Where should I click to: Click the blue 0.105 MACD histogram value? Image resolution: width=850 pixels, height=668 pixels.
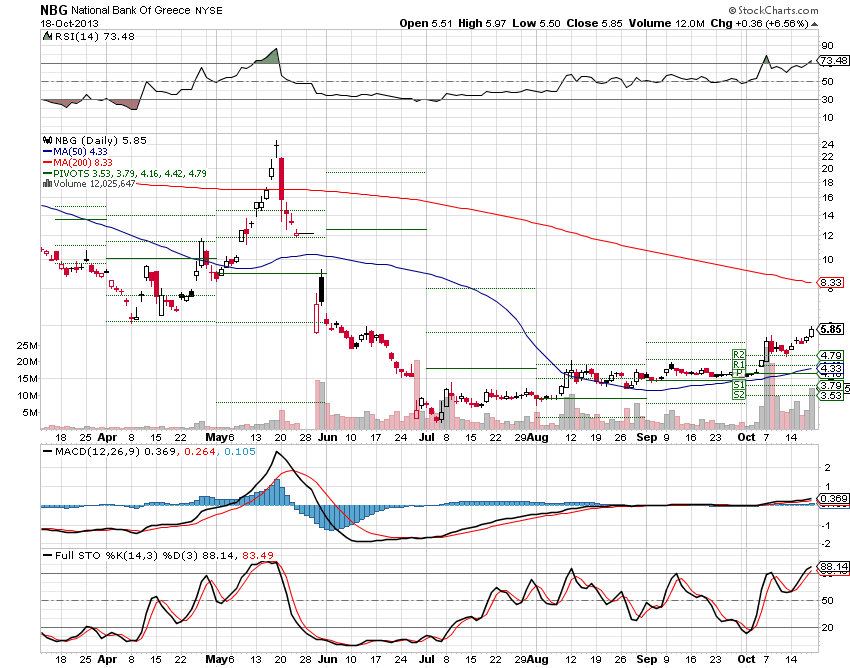point(240,452)
